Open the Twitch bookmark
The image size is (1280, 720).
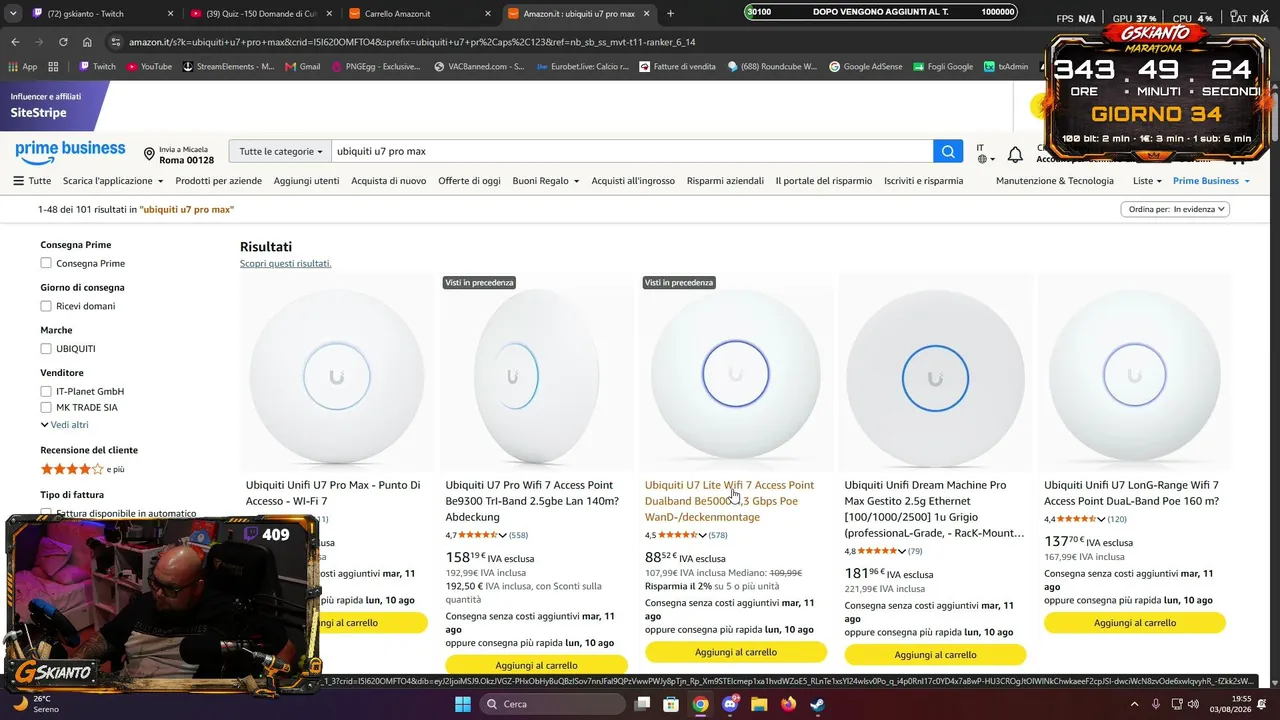click(97, 67)
